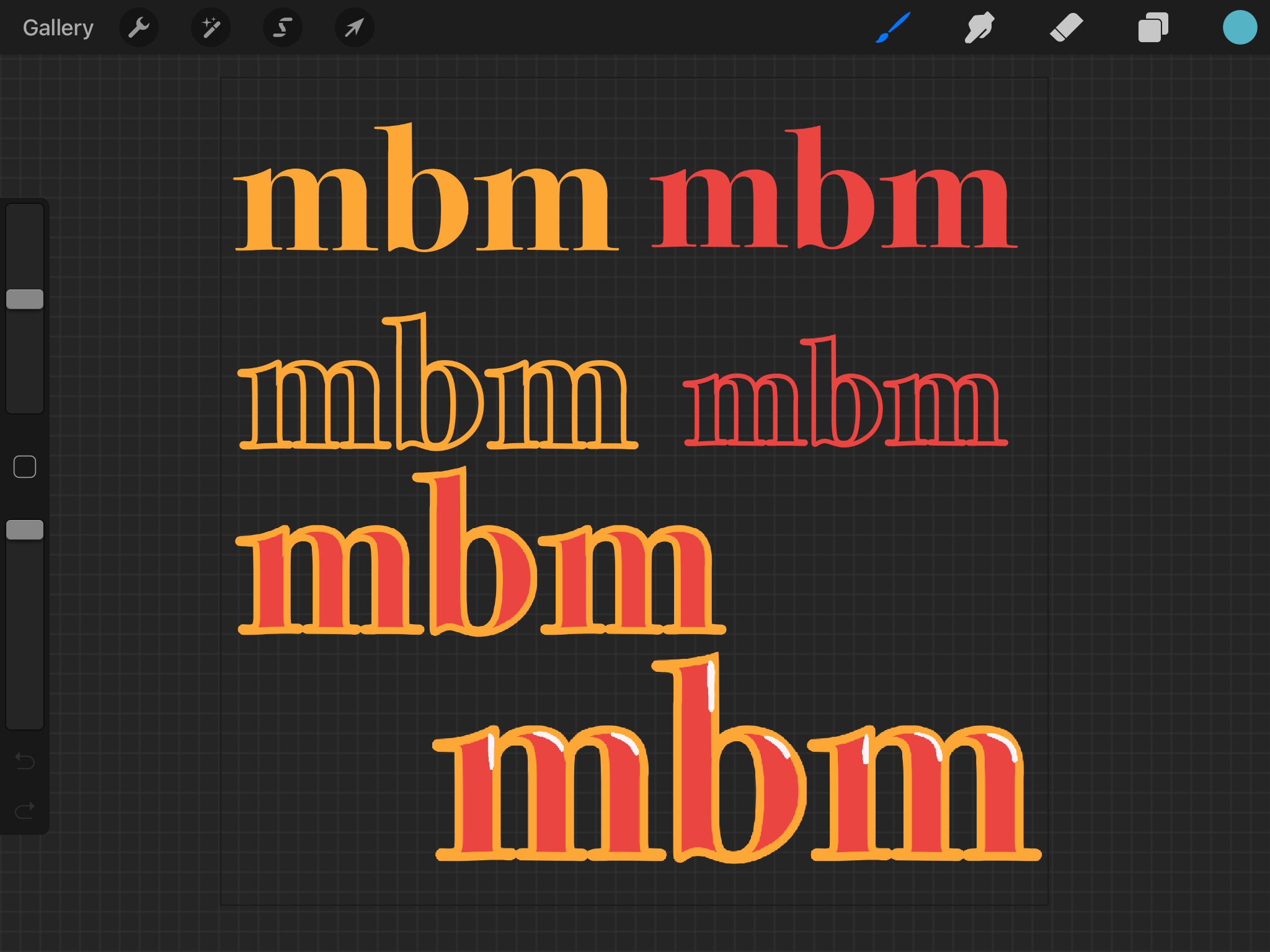Open the Selection tool

283,28
